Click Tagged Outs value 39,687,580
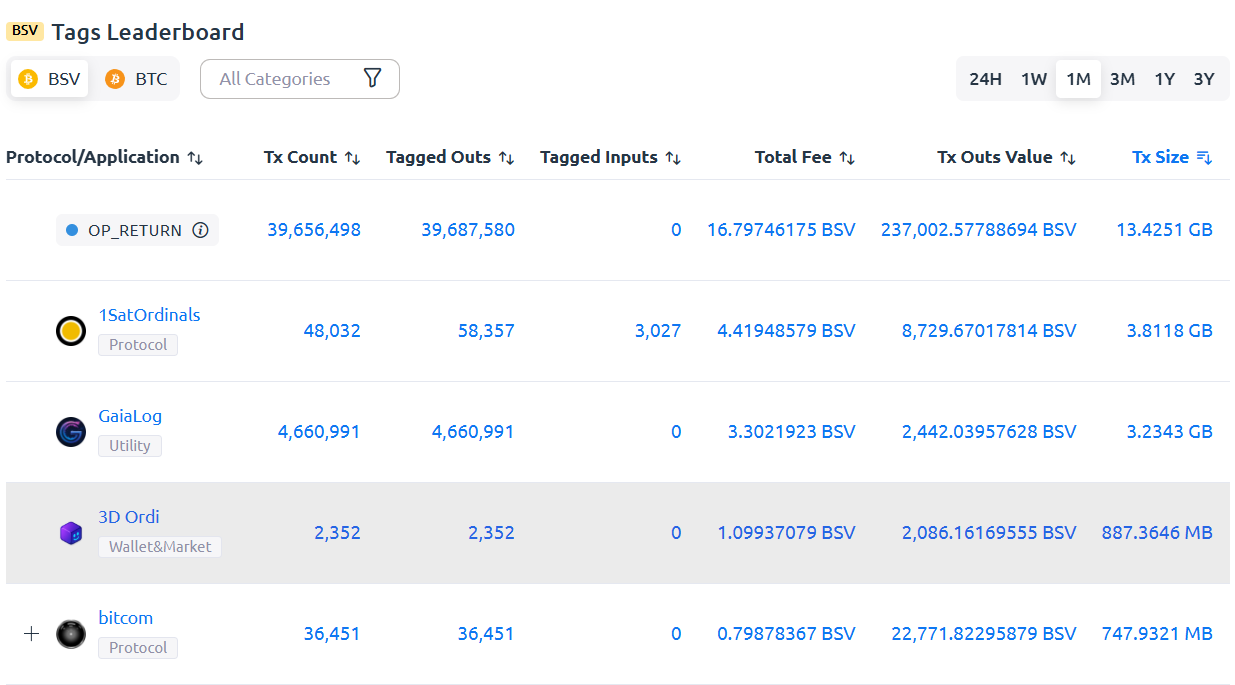Screen dimensions: 1235x685 (x=468, y=230)
